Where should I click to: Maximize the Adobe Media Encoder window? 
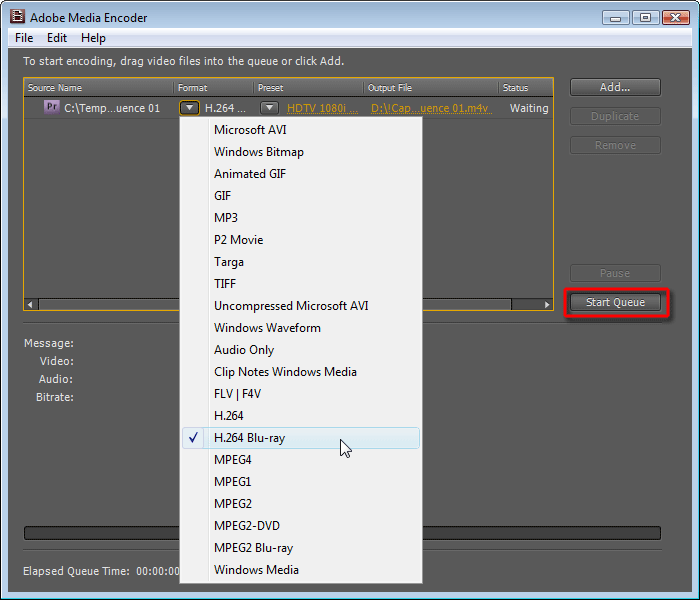click(646, 17)
